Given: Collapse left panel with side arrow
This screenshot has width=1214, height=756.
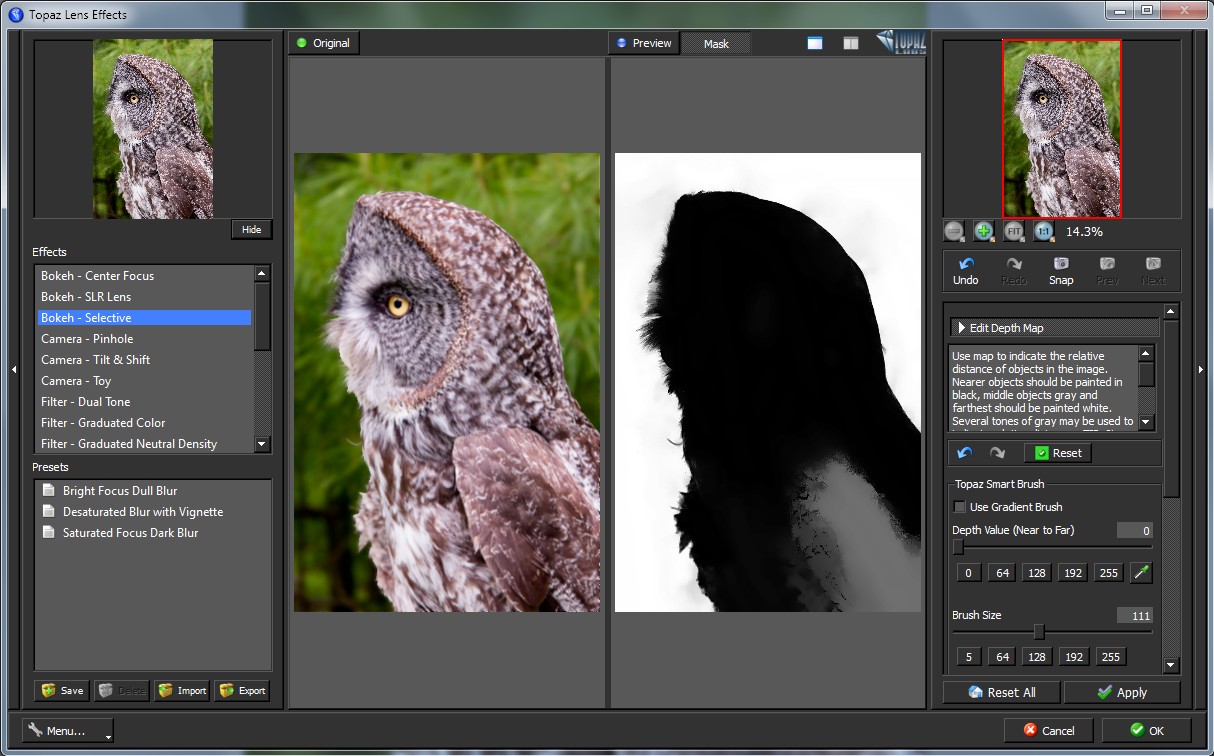Looking at the screenshot, I should coord(13,370).
